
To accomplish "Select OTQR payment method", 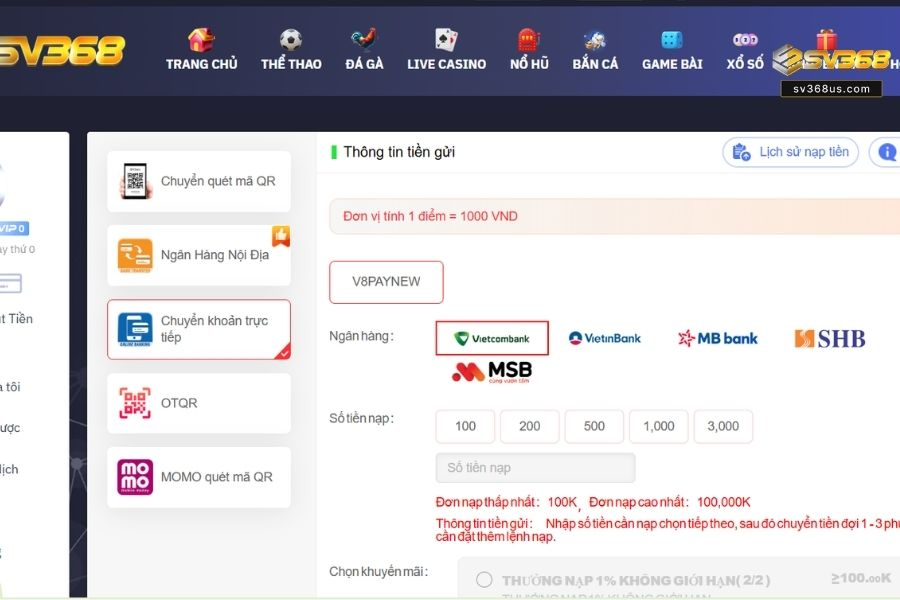I will click(199, 403).
